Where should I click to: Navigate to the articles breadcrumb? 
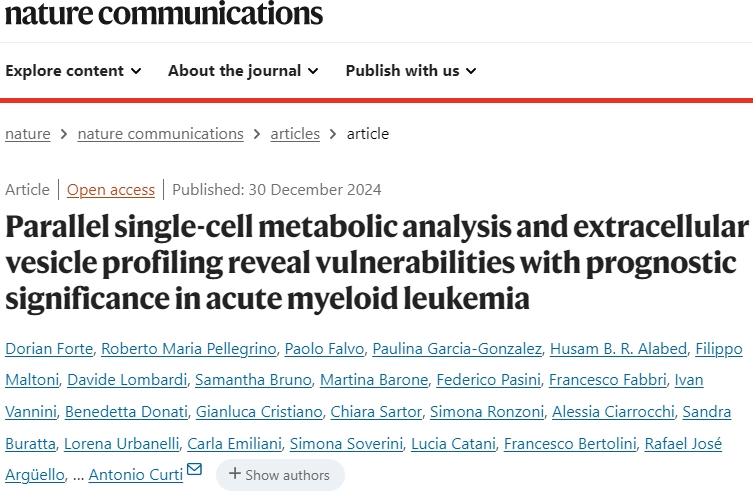295,134
